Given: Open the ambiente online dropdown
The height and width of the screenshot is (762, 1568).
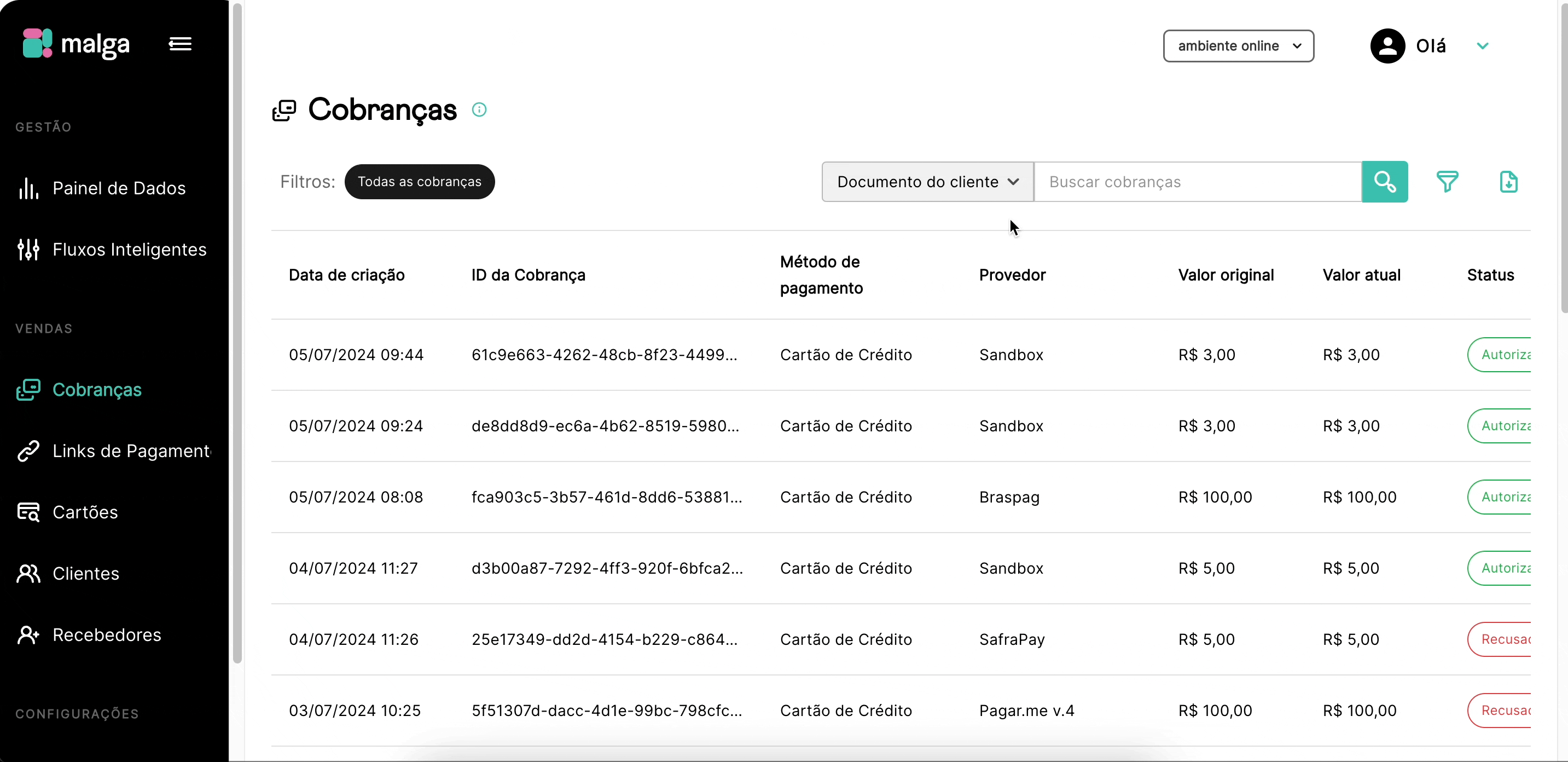Looking at the screenshot, I should click(x=1238, y=47).
